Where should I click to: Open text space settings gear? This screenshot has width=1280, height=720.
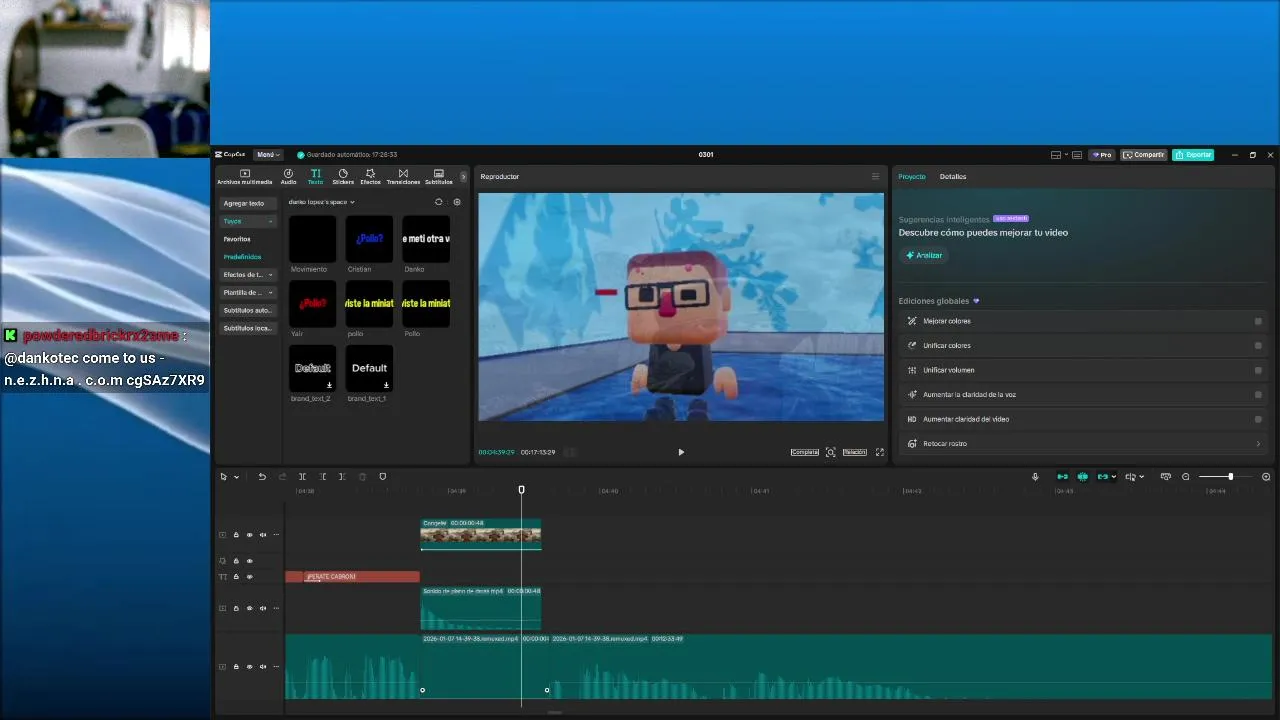click(457, 202)
